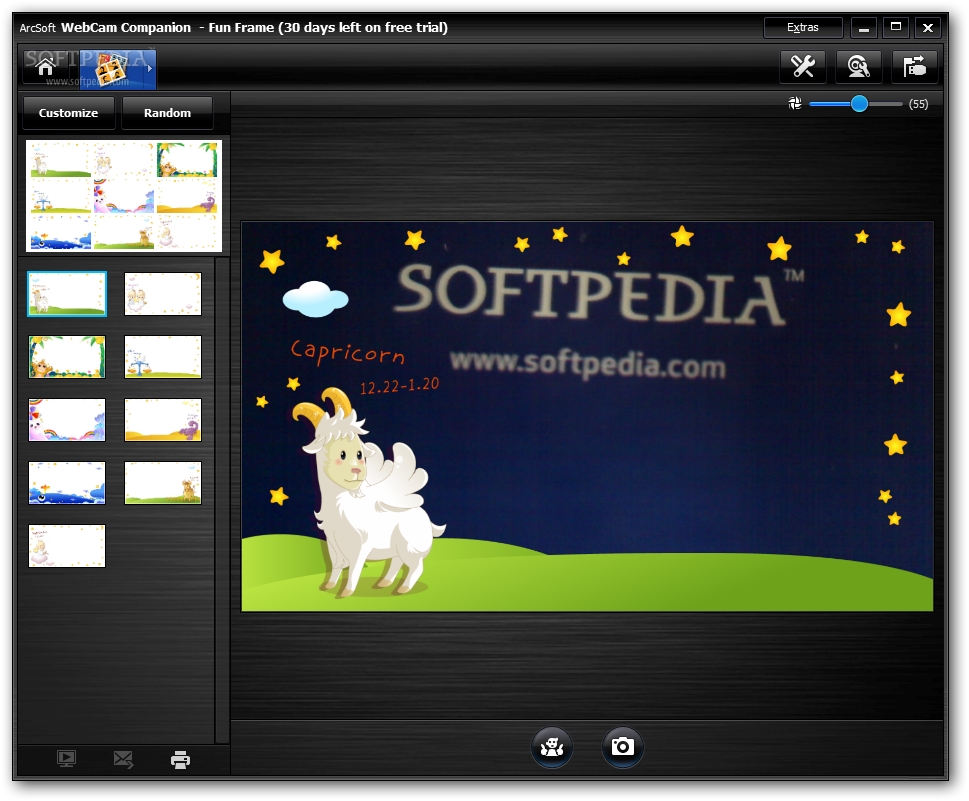Click the webcam preview image
This screenshot has height=801, width=969.
coord(587,417)
